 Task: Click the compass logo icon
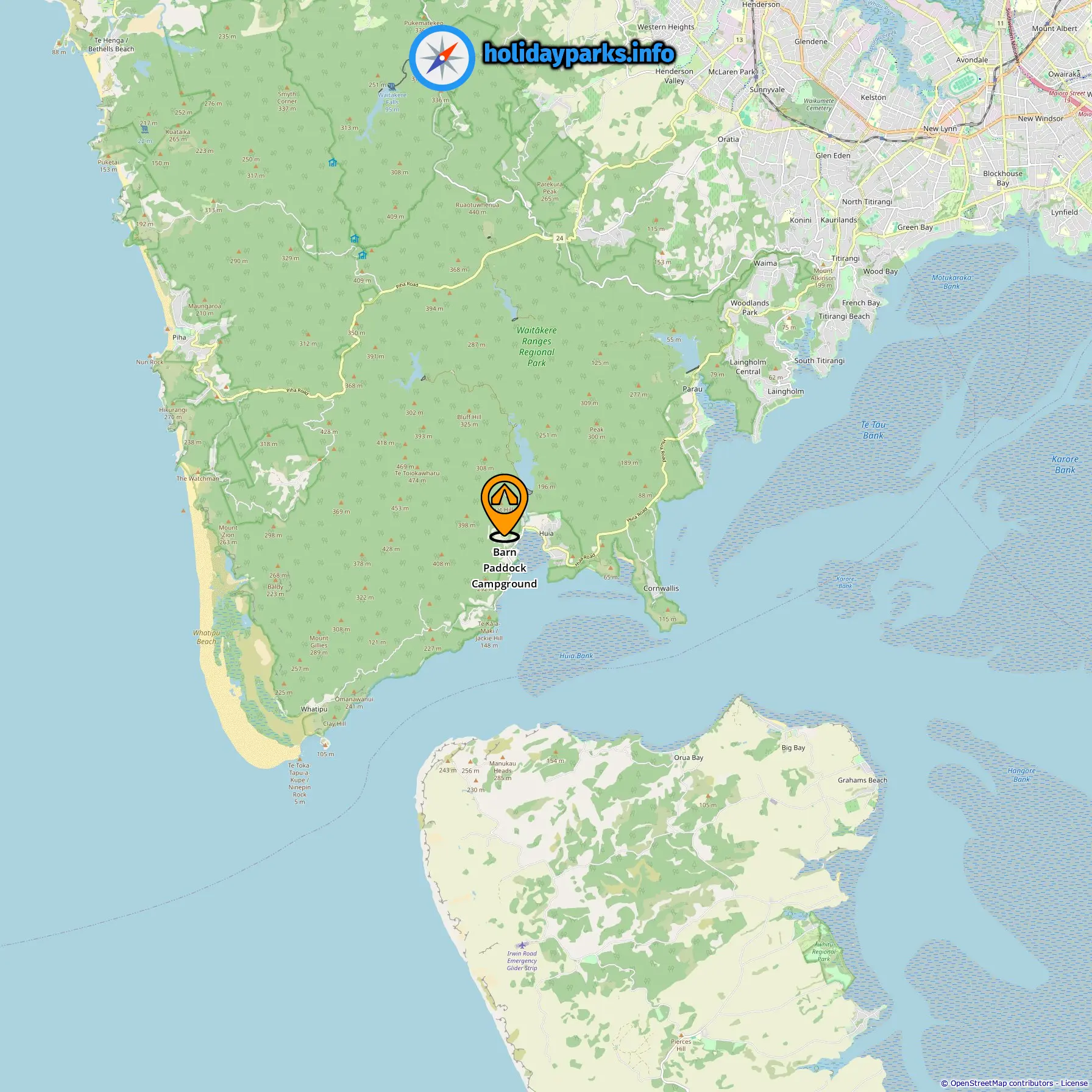click(442, 57)
